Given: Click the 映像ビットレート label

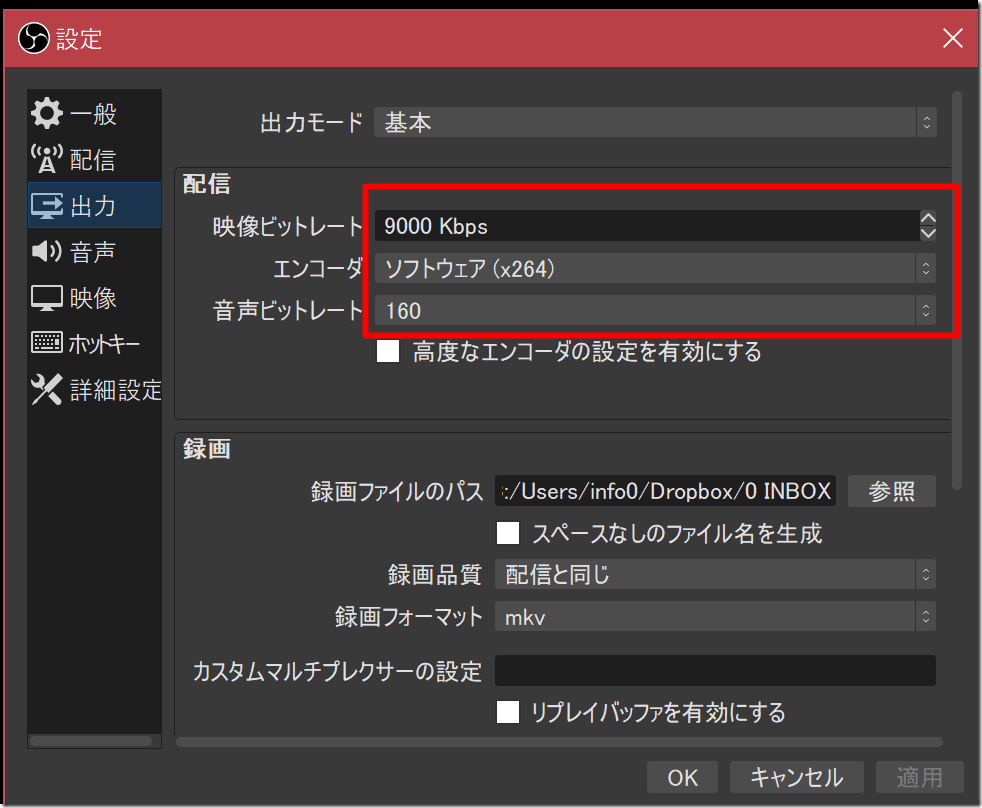Looking at the screenshot, I should [287, 226].
